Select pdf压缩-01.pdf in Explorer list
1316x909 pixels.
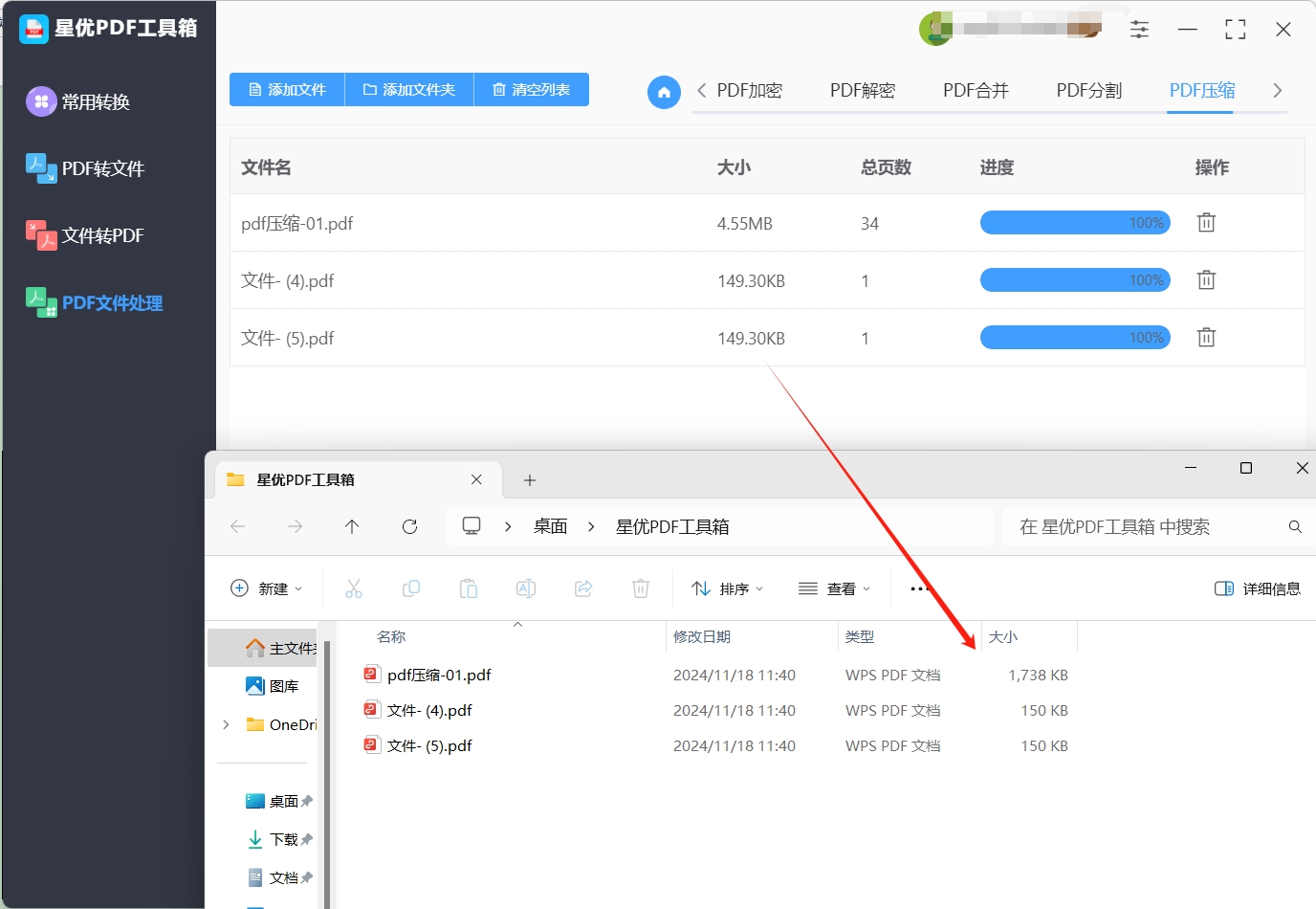tap(428, 675)
